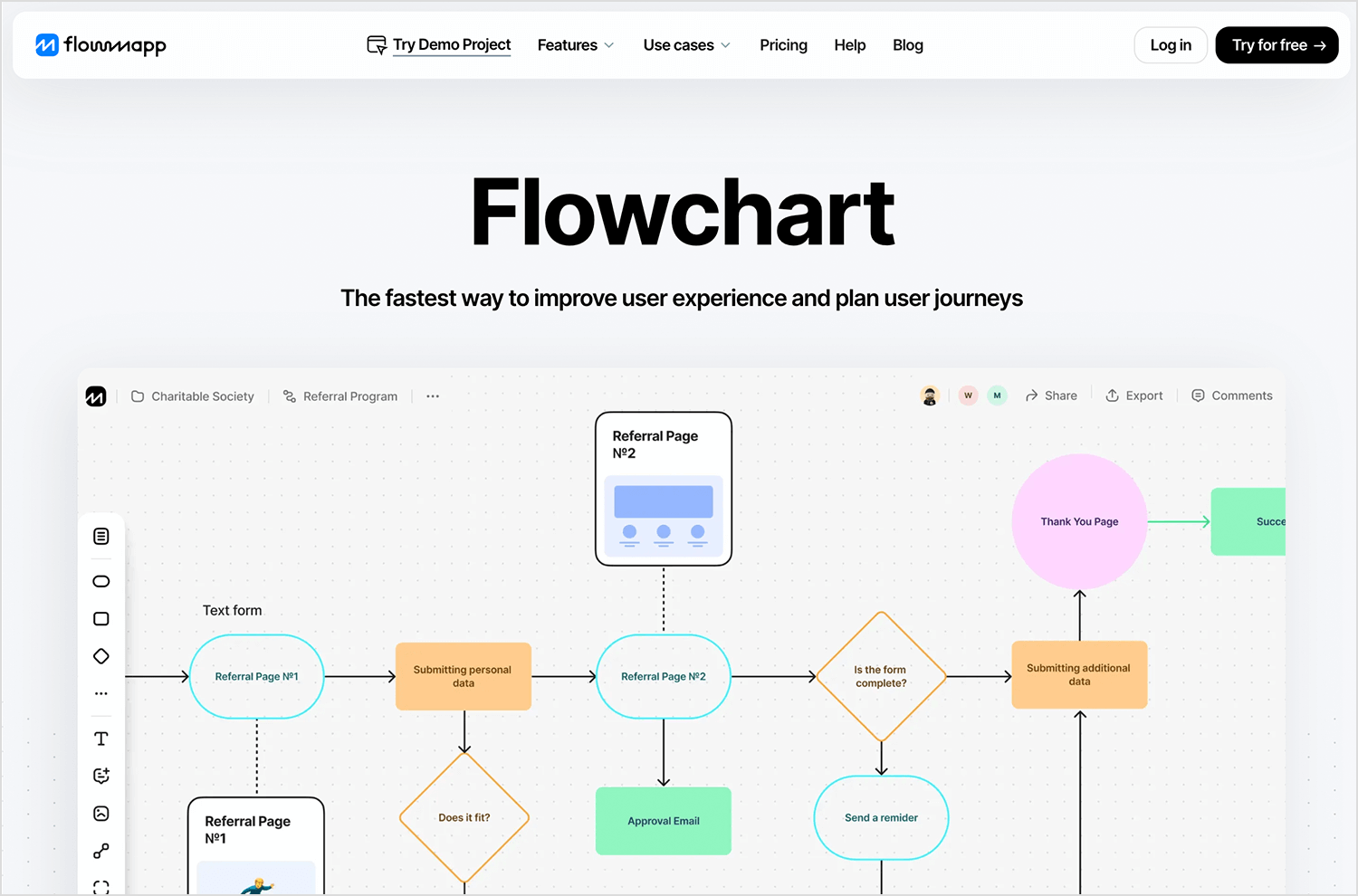
Task: Expand the Use cases dropdown menu
Action: [687, 45]
